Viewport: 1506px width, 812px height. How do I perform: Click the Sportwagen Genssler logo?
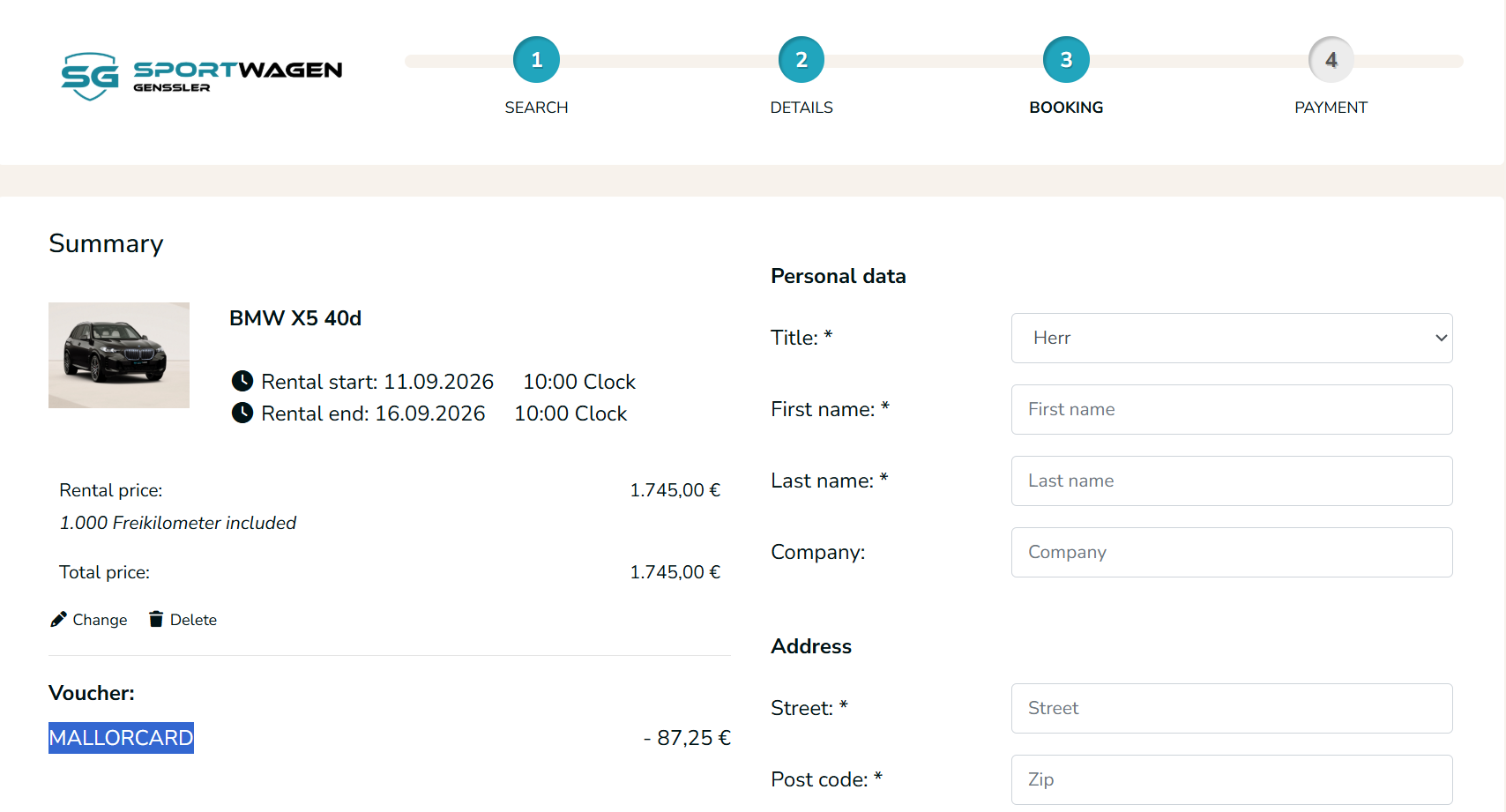tap(201, 77)
